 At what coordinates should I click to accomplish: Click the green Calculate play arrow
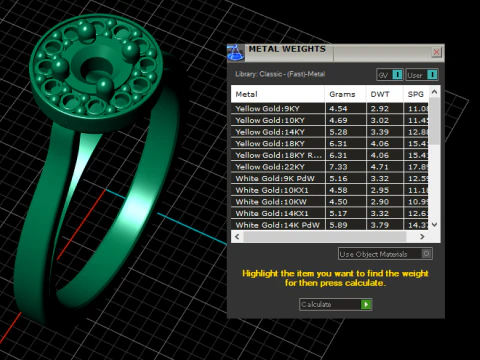pyautogui.click(x=366, y=304)
